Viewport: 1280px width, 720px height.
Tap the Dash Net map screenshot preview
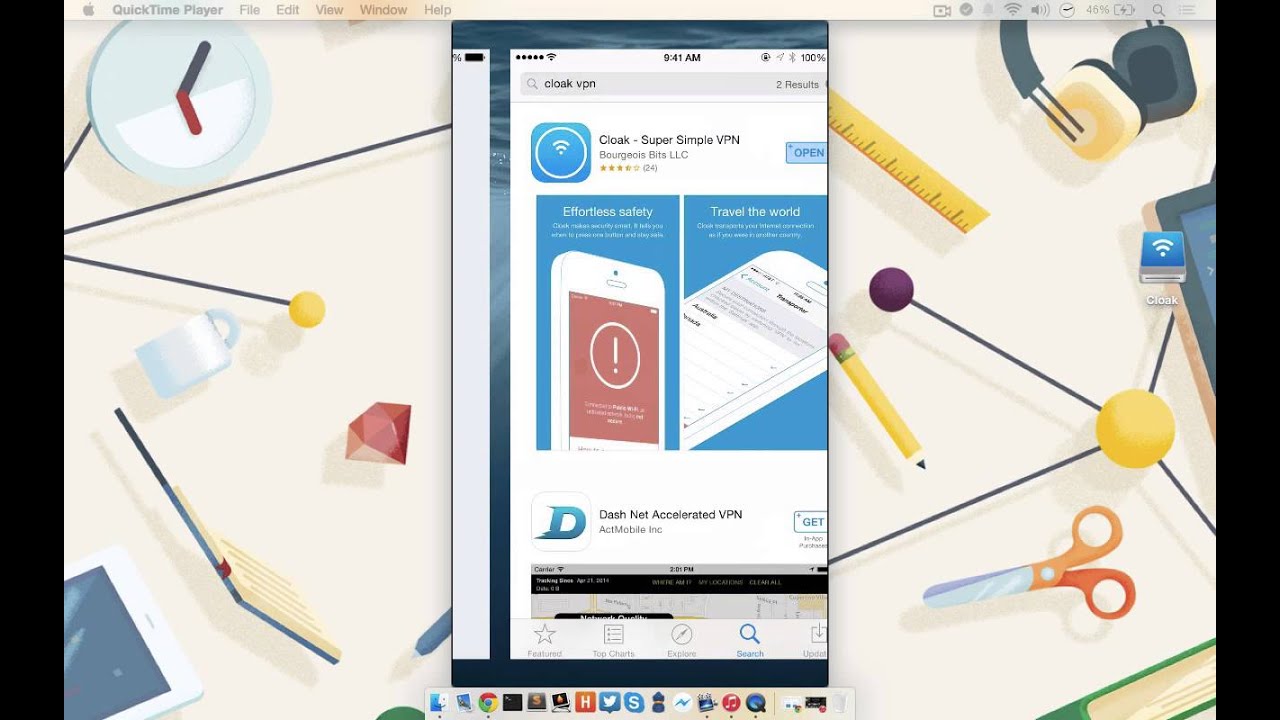pos(679,592)
